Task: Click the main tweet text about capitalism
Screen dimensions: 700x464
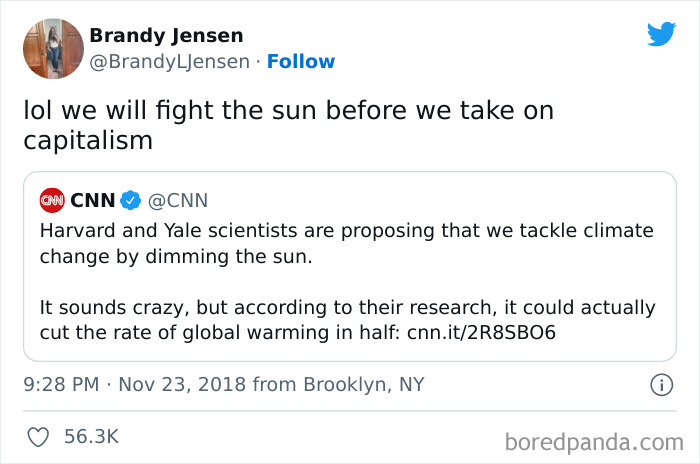Action: [x=288, y=125]
